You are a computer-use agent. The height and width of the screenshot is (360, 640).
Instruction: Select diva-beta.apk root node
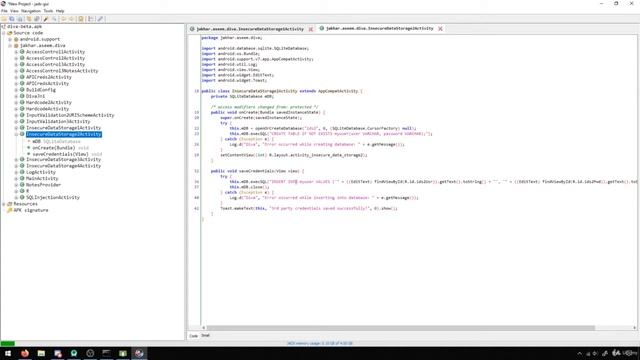click(x=24, y=27)
